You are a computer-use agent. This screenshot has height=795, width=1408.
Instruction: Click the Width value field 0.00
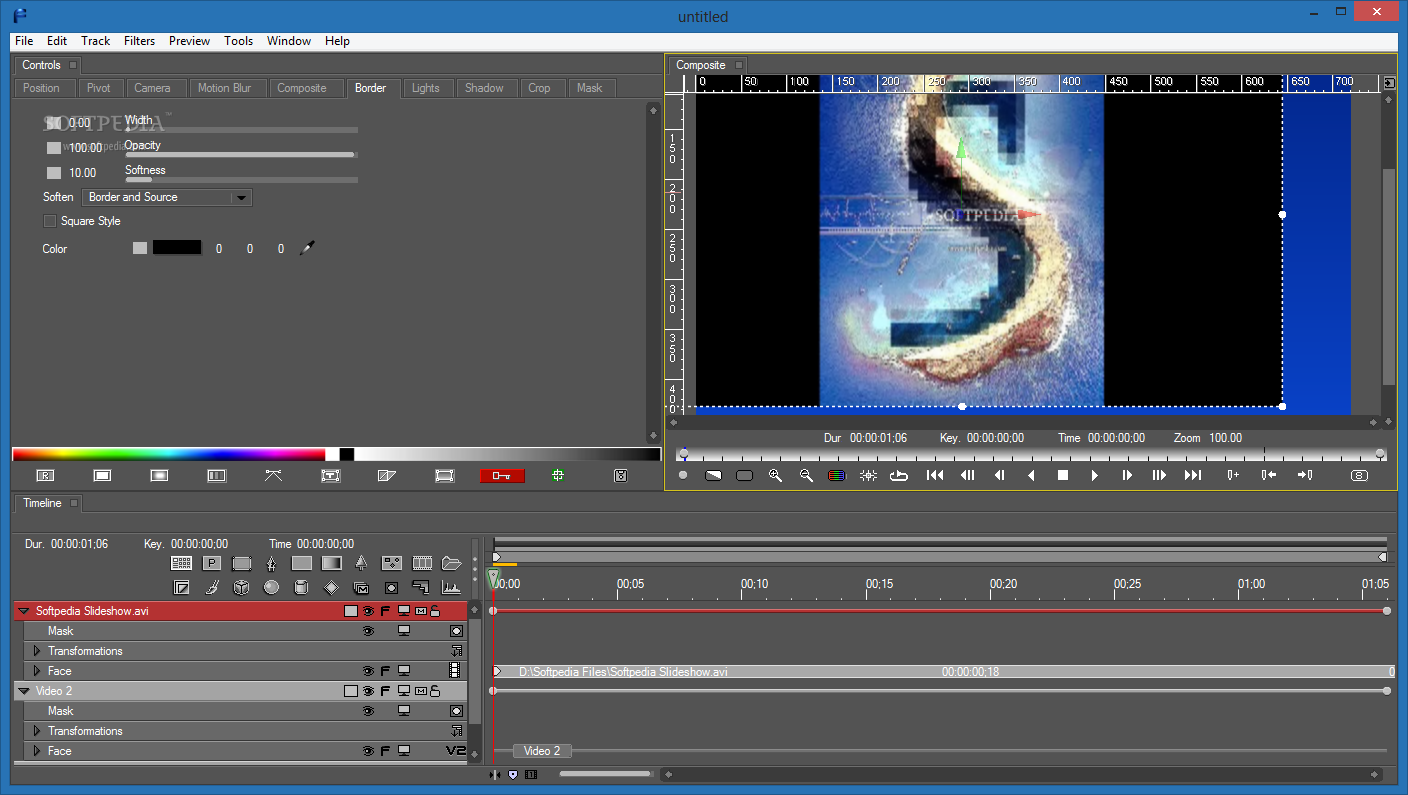[x=79, y=123]
